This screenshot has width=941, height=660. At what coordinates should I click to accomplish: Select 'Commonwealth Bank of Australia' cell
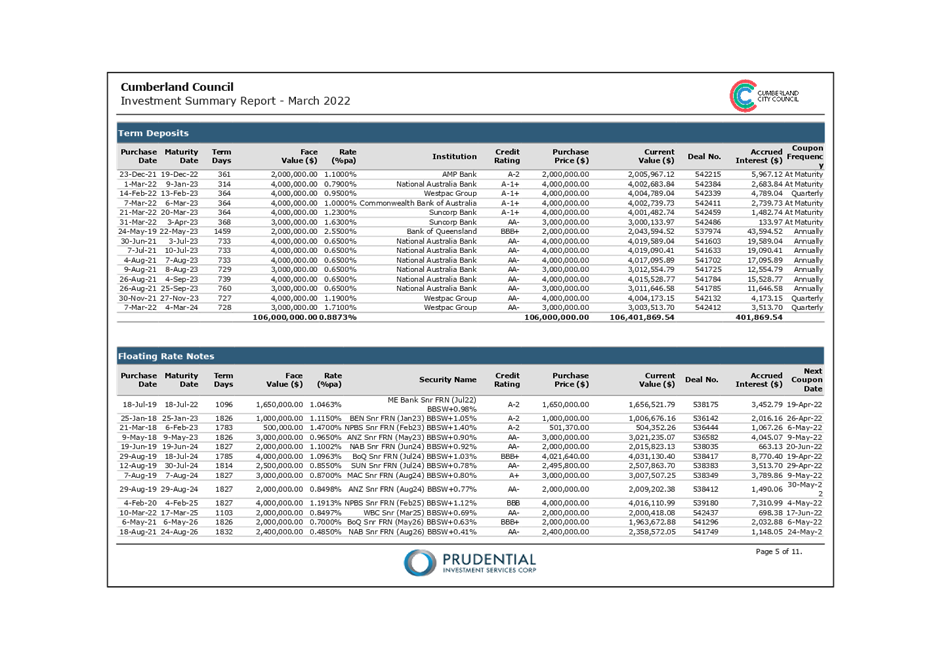(x=418, y=203)
